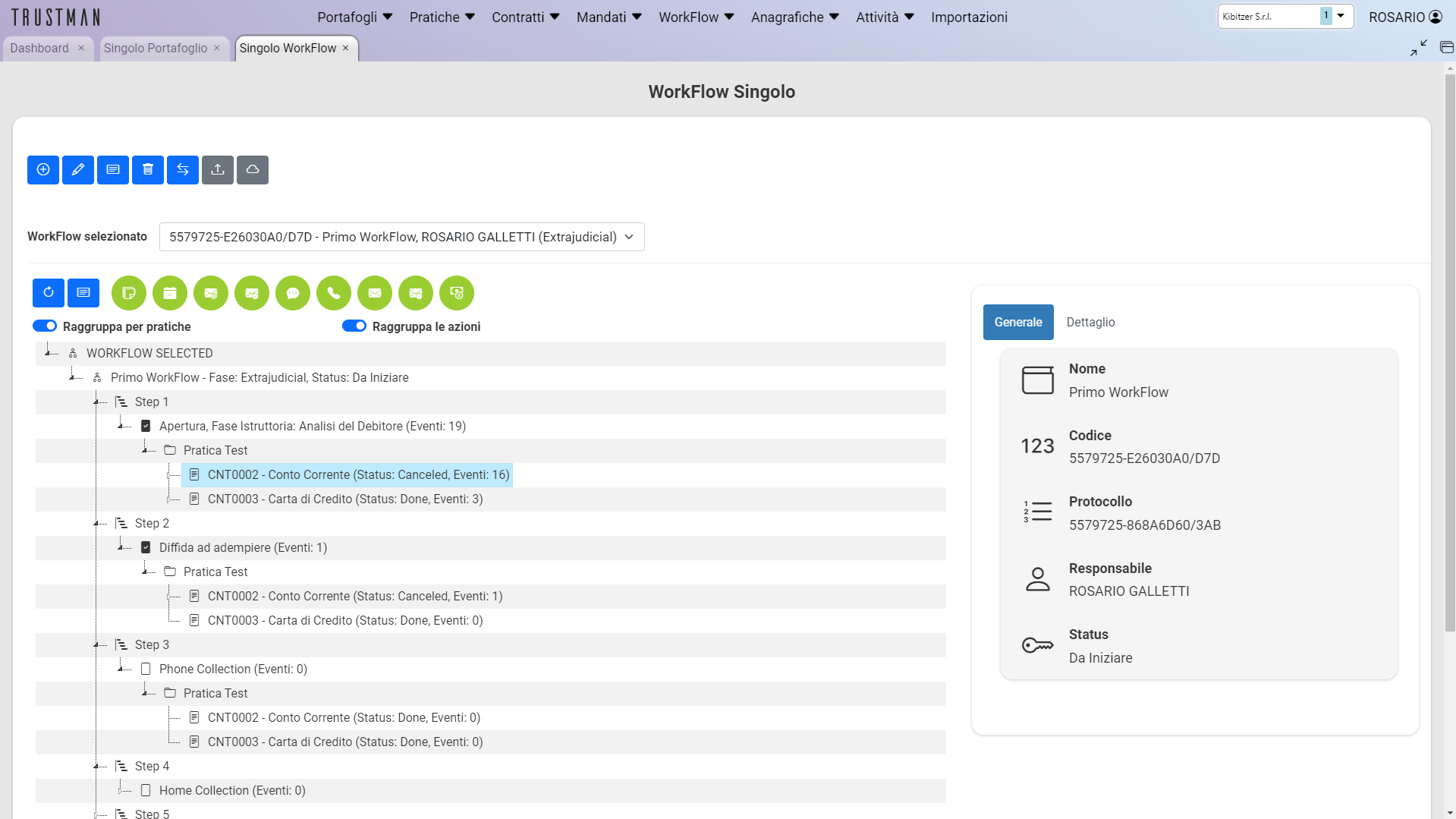Click the green phone call icon
1456x819 pixels.
pyautogui.click(x=334, y=293)
